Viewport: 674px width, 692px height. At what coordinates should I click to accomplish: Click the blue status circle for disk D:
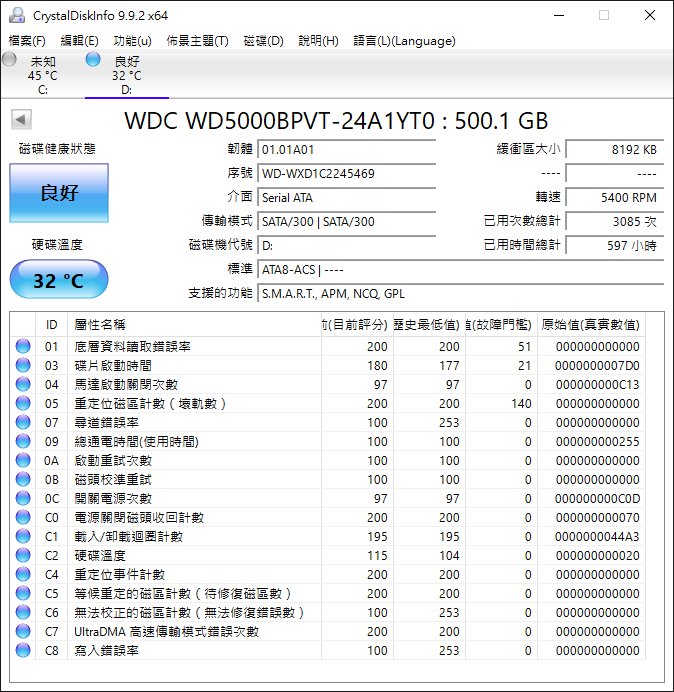click(x=93, y=59)
